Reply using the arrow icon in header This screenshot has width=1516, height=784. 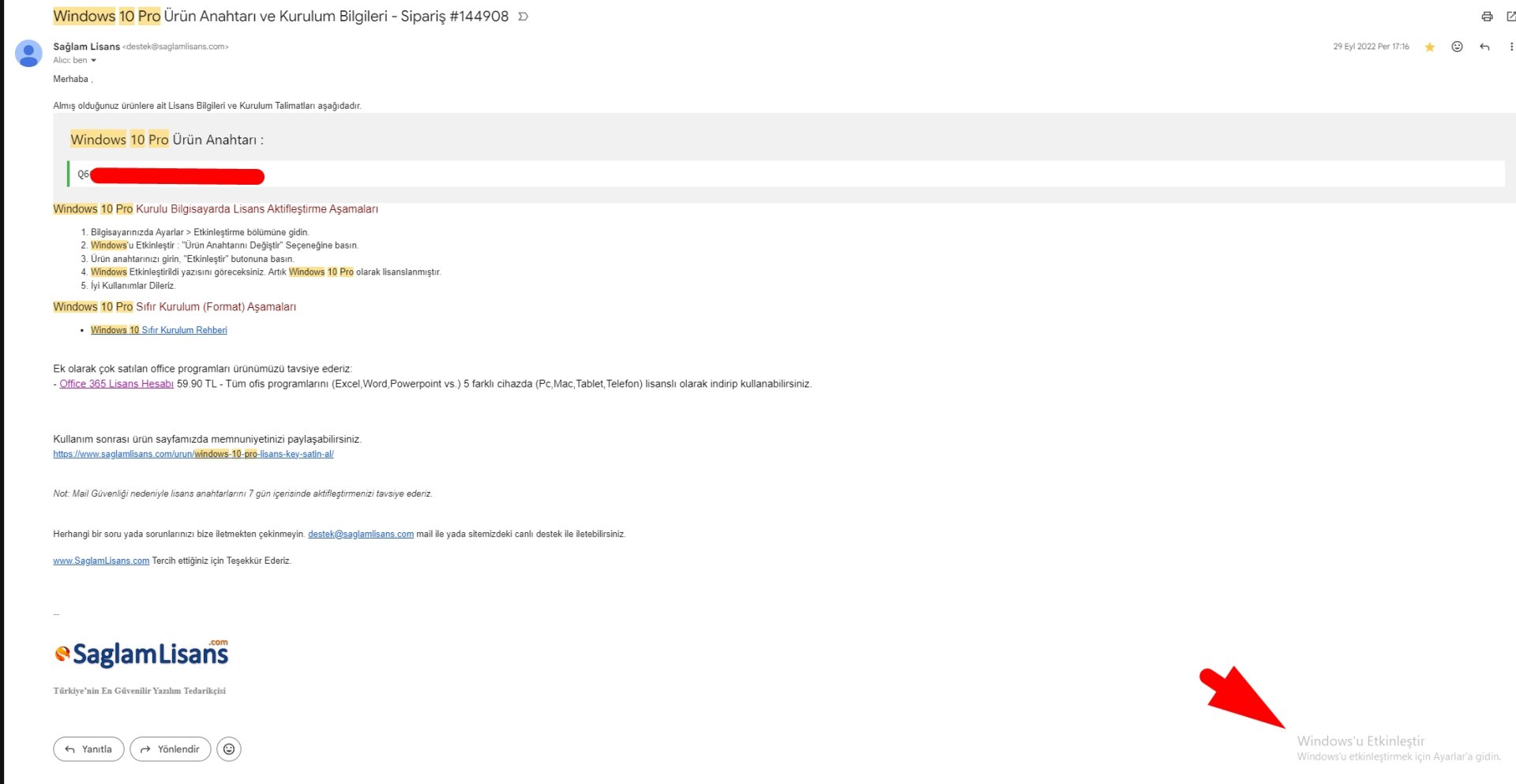(1484, 47)
